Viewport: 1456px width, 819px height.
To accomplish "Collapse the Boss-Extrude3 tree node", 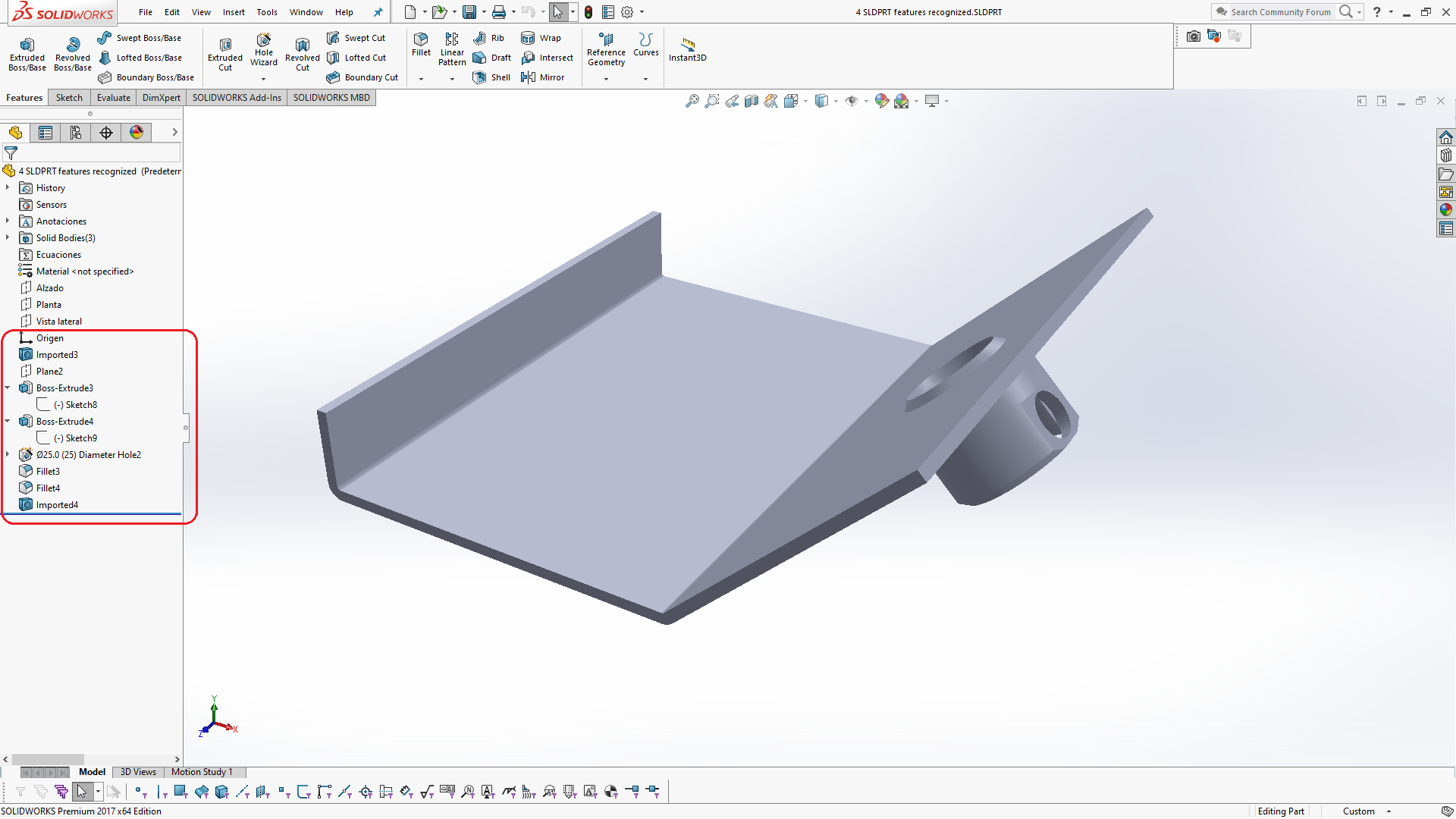I will pyautogui.click(x=8, y=388).
